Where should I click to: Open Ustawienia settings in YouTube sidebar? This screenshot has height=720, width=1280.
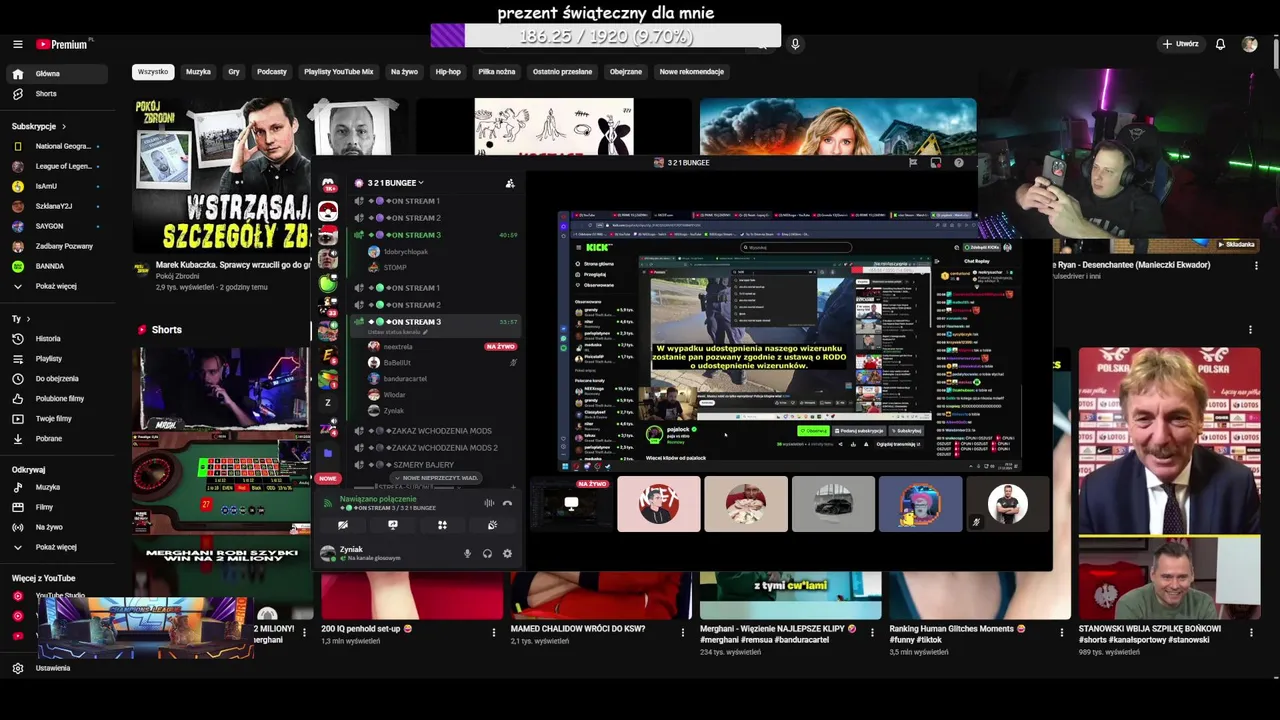point(55,668)
